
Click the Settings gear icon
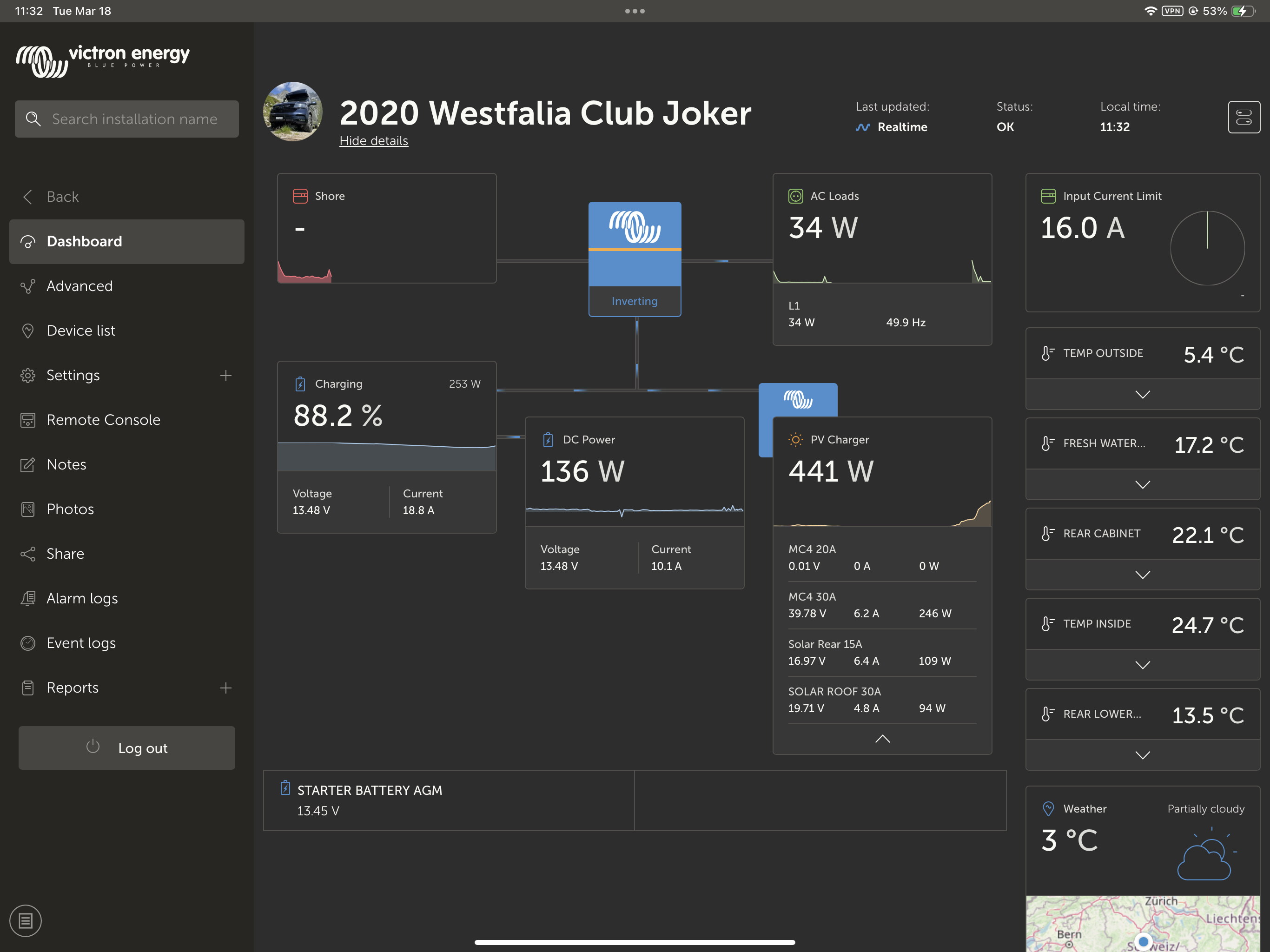[x=27, y=376]
